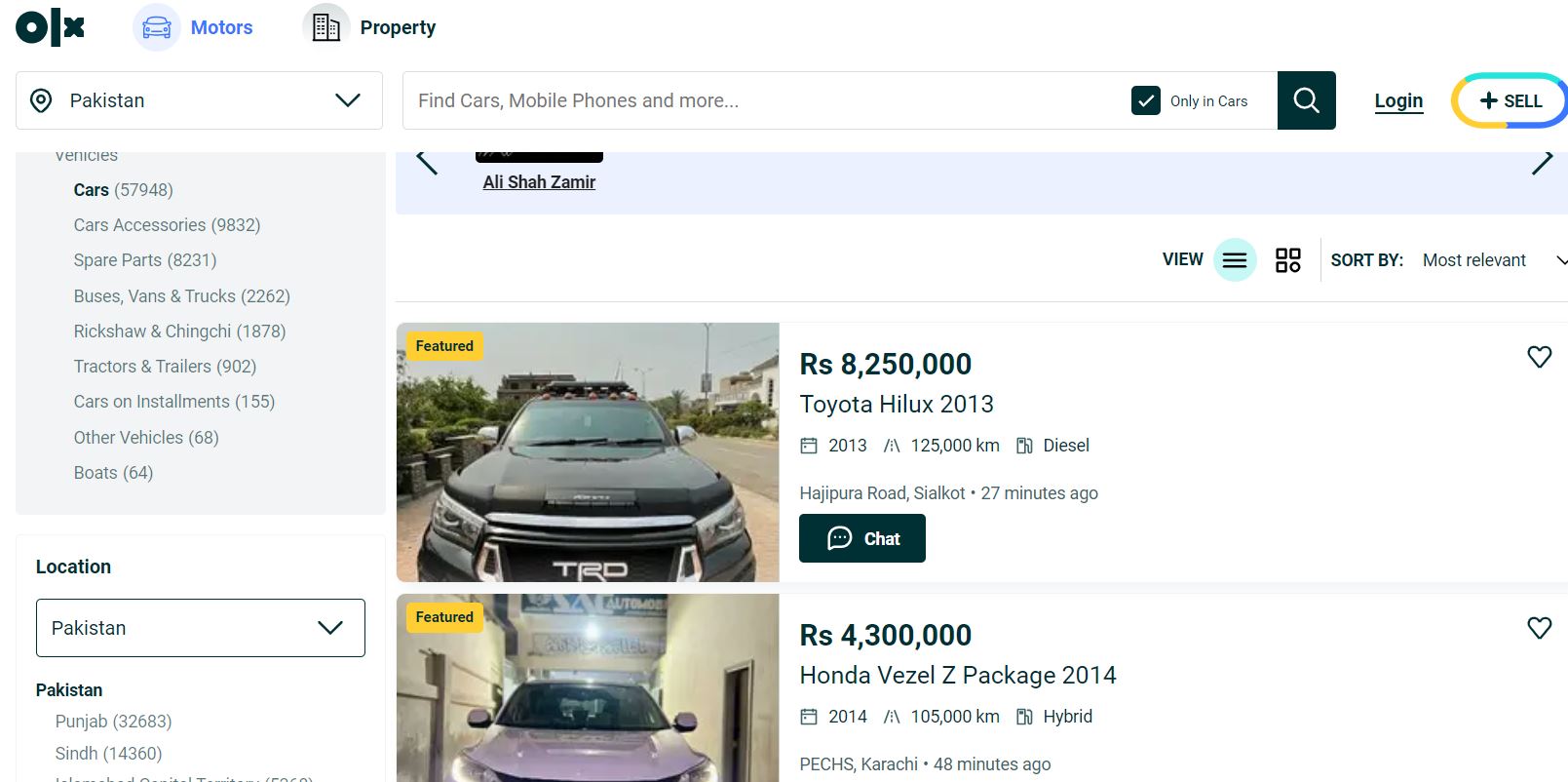The height and width of the screenshot is (782, 1568).
Task: Open the Login page
Action: (x=1397, y=100)
